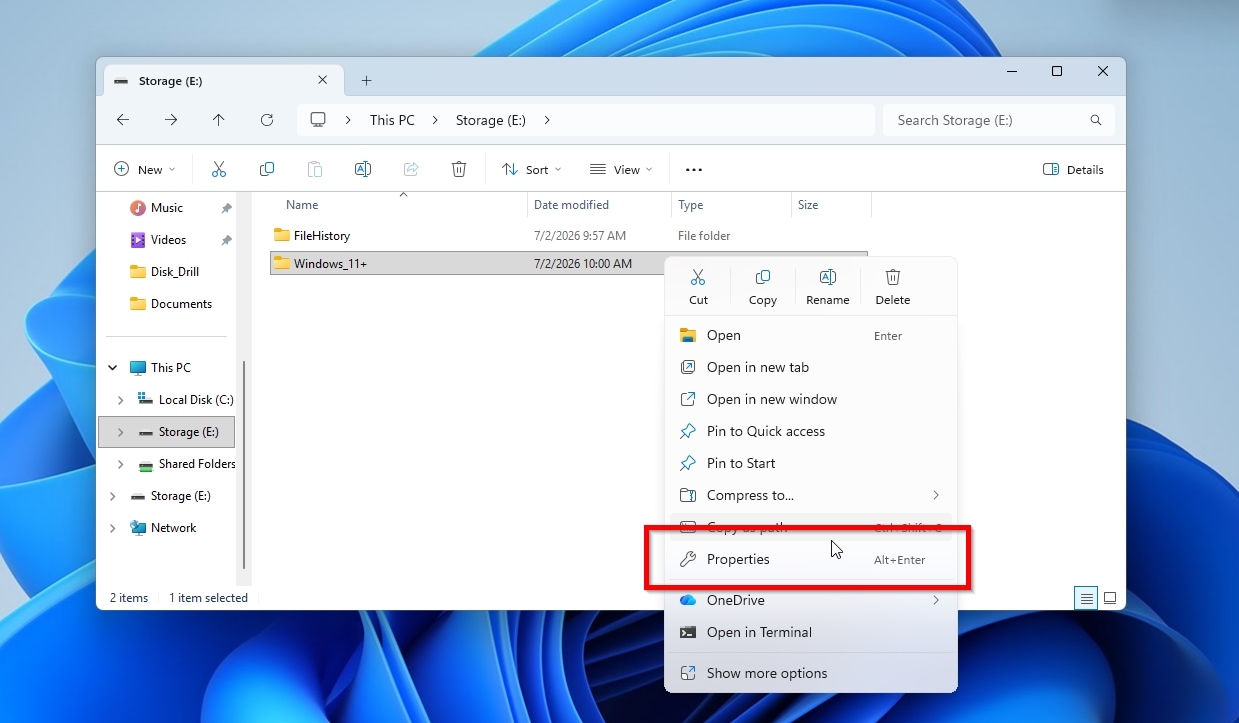
Task: Choose Copy in the context menu
Action: click(x=763, y=286)
